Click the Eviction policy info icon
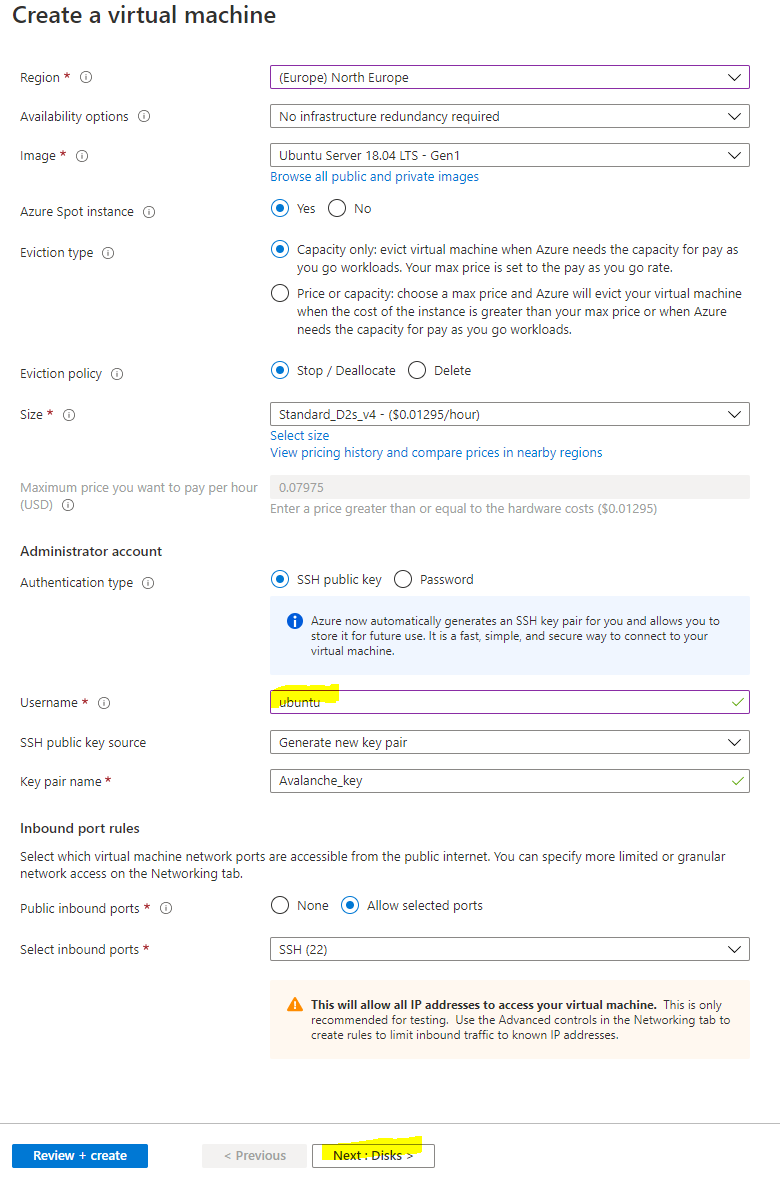The height and width of the screenshot is (1189, 780). click(117, 374)
